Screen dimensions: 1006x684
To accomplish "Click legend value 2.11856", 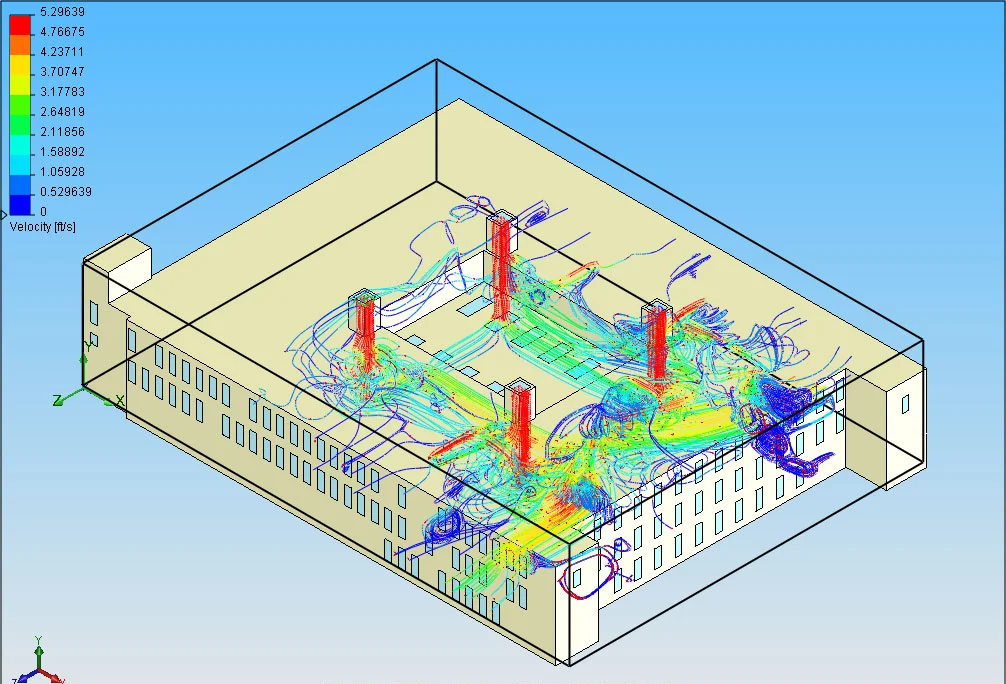I will pos(62,132).
